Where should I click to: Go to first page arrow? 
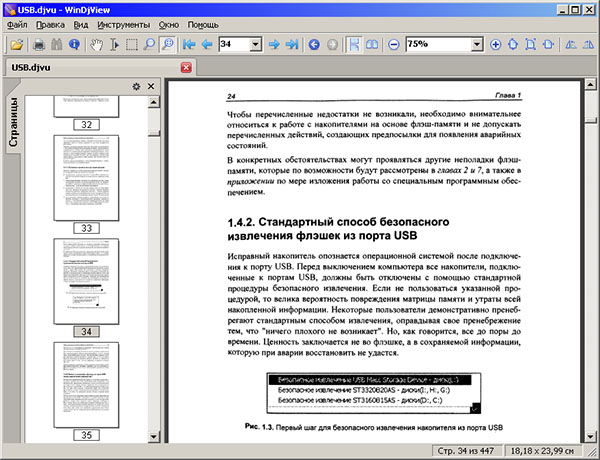[188, 45]
